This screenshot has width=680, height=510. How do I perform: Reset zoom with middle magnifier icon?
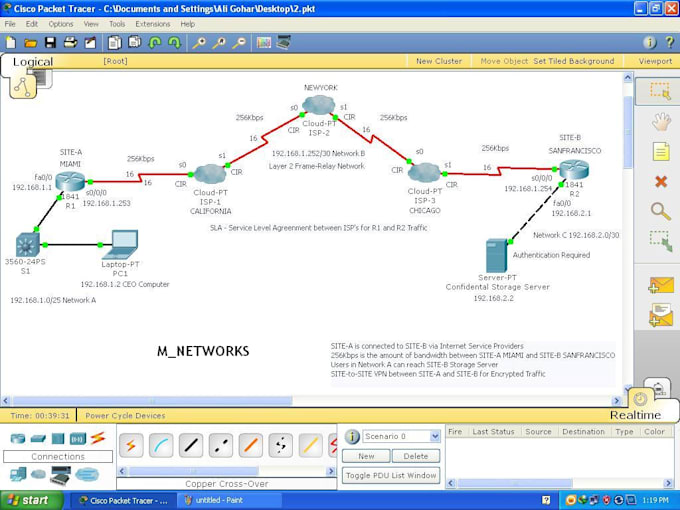219,42
